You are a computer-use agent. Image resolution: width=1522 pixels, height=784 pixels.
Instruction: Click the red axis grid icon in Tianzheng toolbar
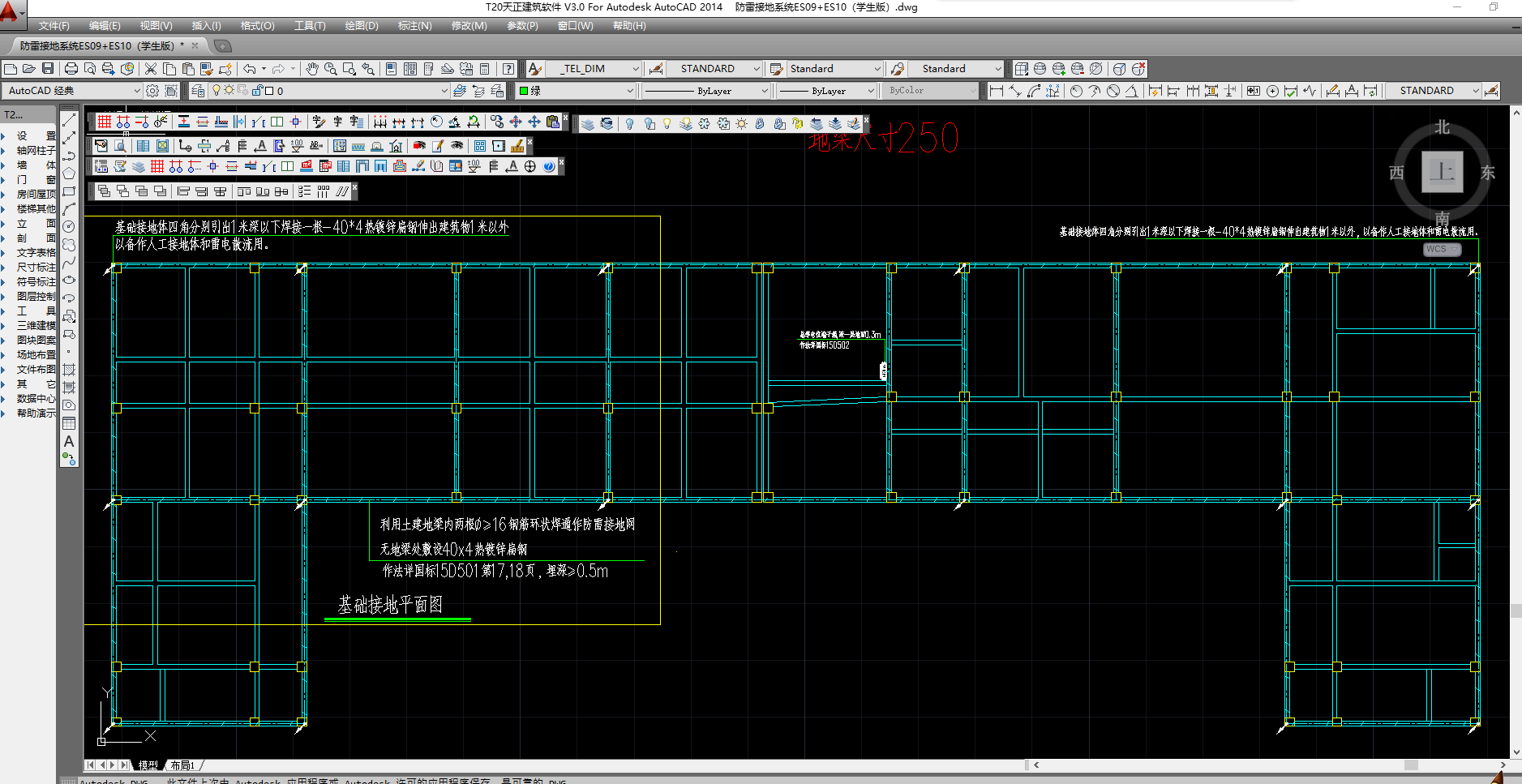105,122
